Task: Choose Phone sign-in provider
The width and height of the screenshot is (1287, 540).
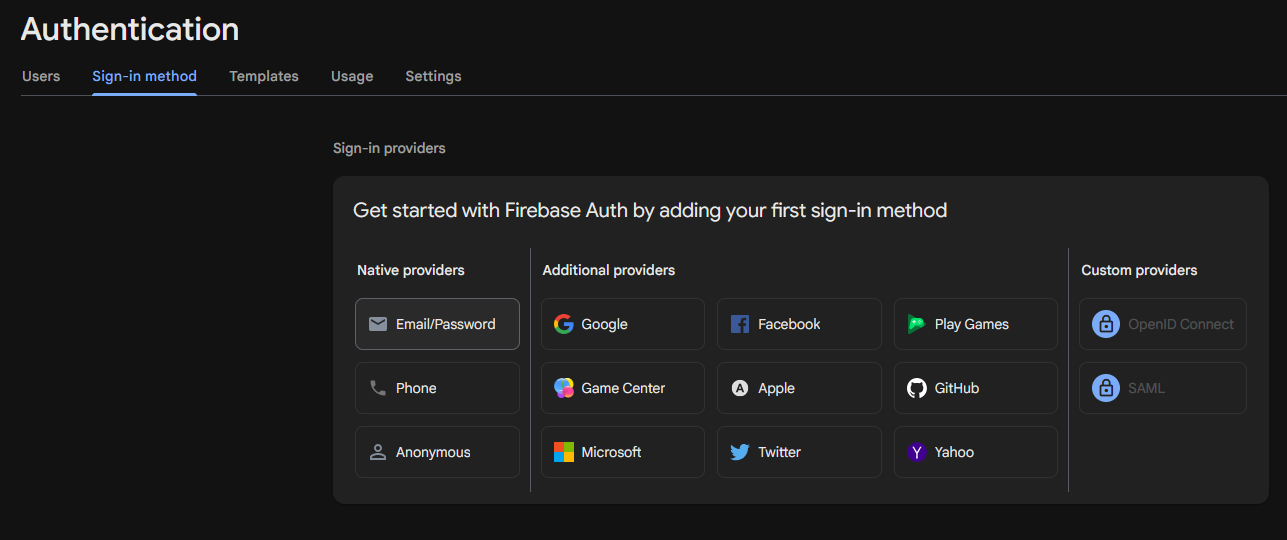Action: (437, 388)
